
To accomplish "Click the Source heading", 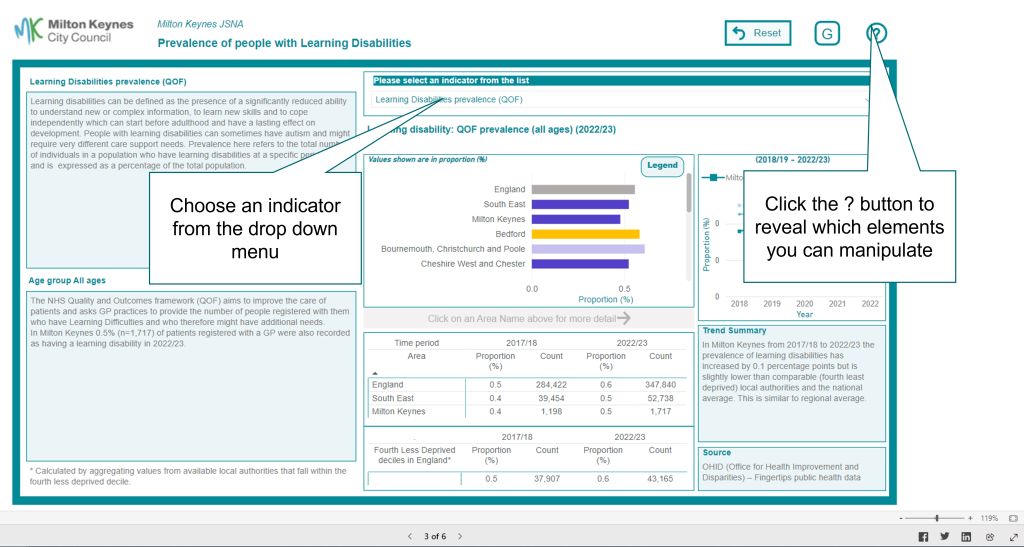I will pyautogui.click(x=716, y=452).
